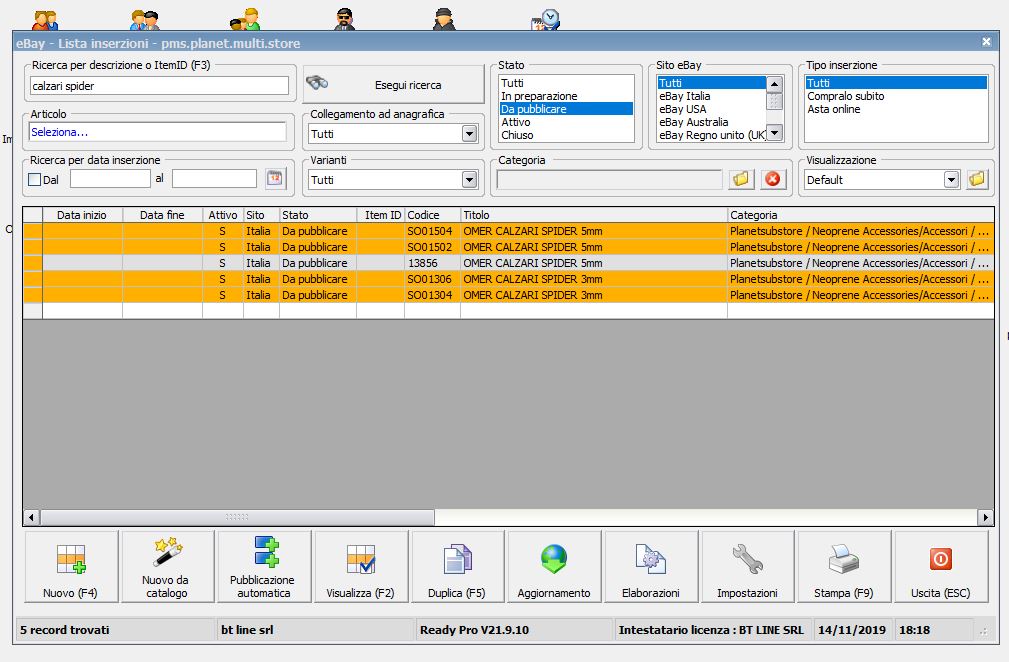Screen dimensions: 1009x662
Task: Sort by the Titolo column header
Action: tap(594, 215)
